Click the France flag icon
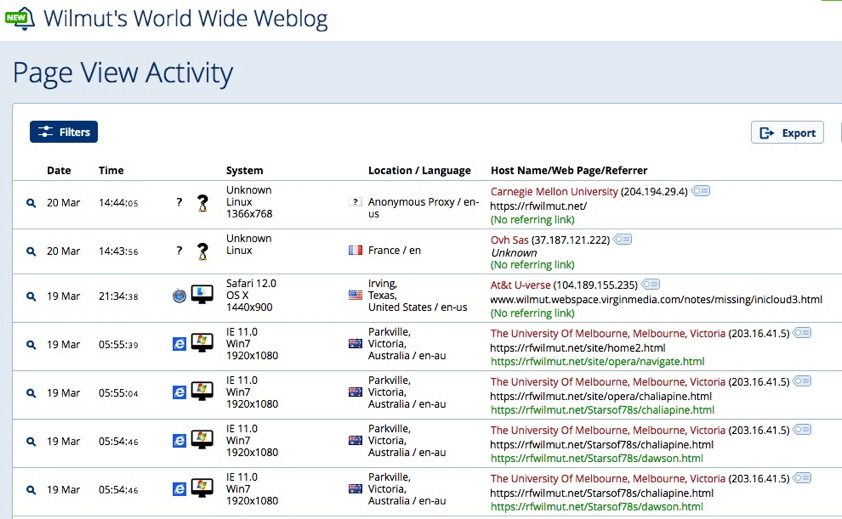 [x=355, y=250]
